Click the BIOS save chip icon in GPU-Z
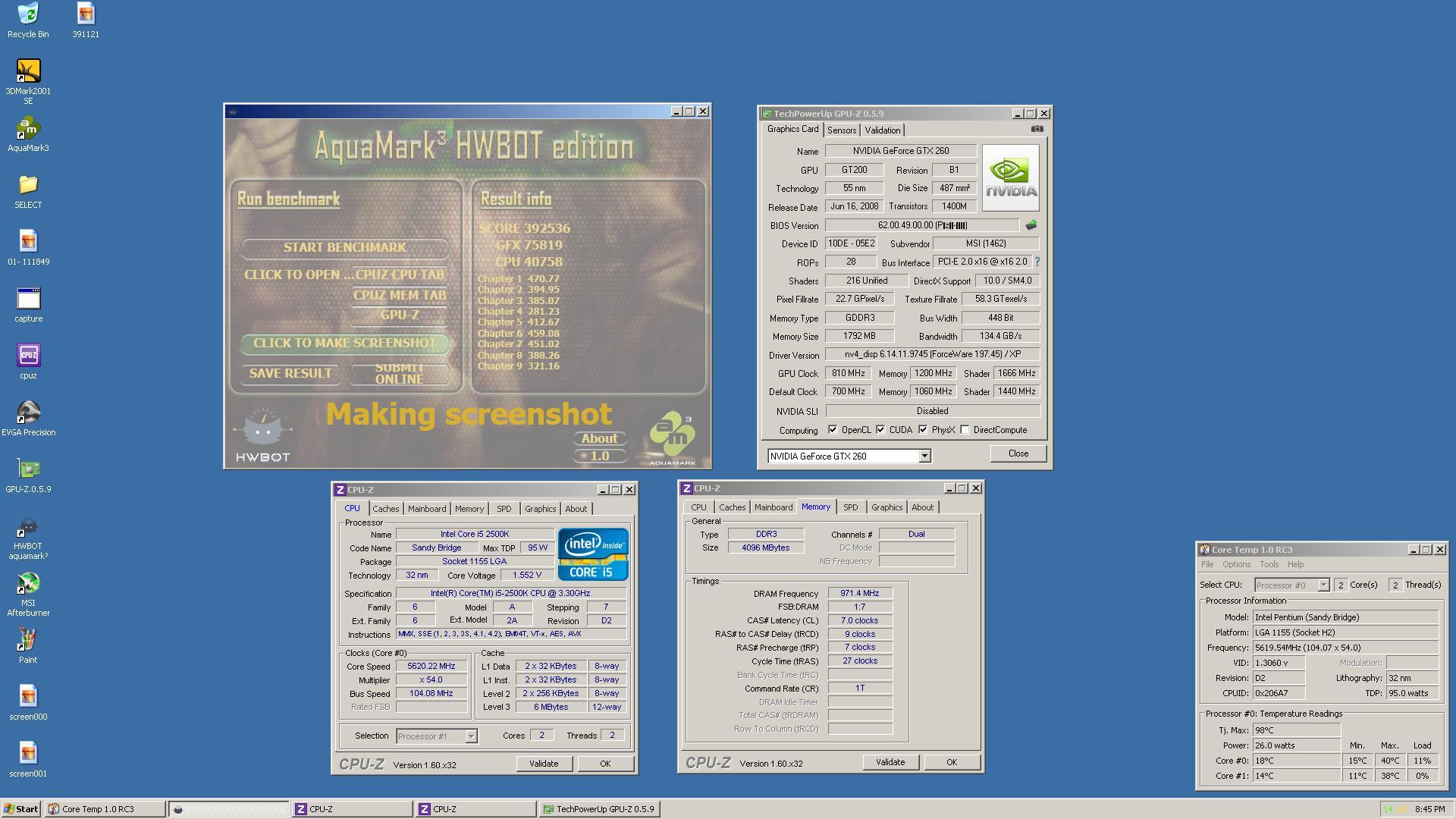Image resolution: width=1456 pixels, height=819 pixels. click(x=1031, y=225)
